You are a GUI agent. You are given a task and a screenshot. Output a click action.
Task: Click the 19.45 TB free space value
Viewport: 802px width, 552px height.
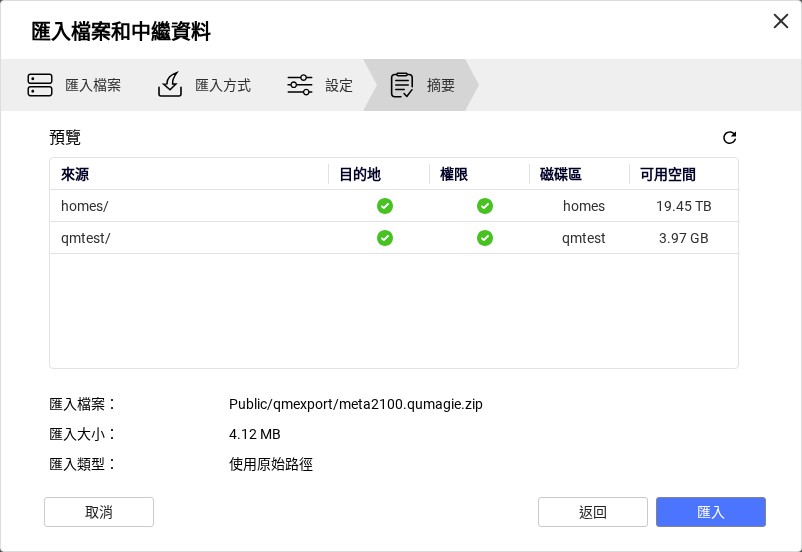[684, 206]
